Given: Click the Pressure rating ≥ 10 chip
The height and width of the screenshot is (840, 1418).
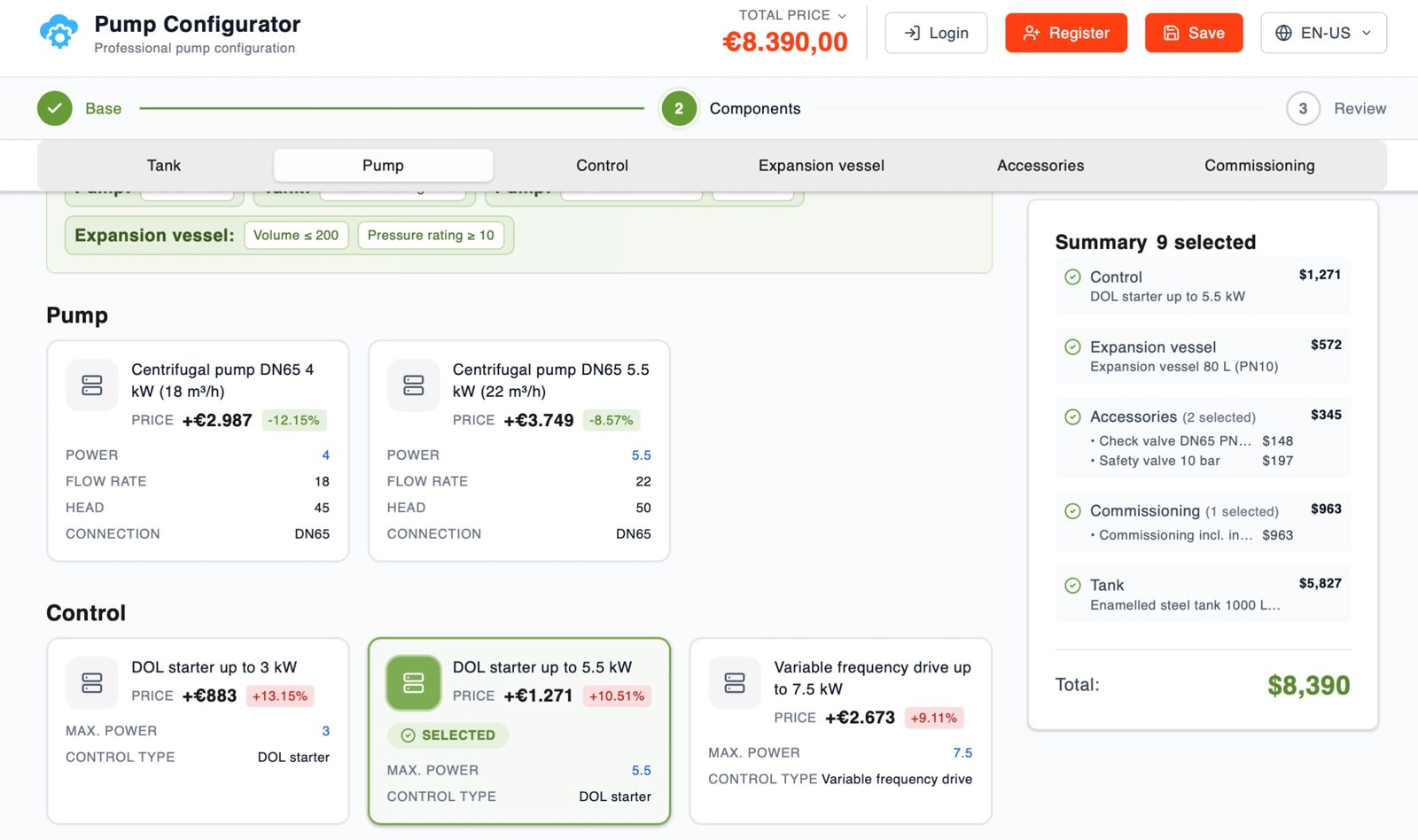Looking at the screenshot, I should [x=431, y=235].
